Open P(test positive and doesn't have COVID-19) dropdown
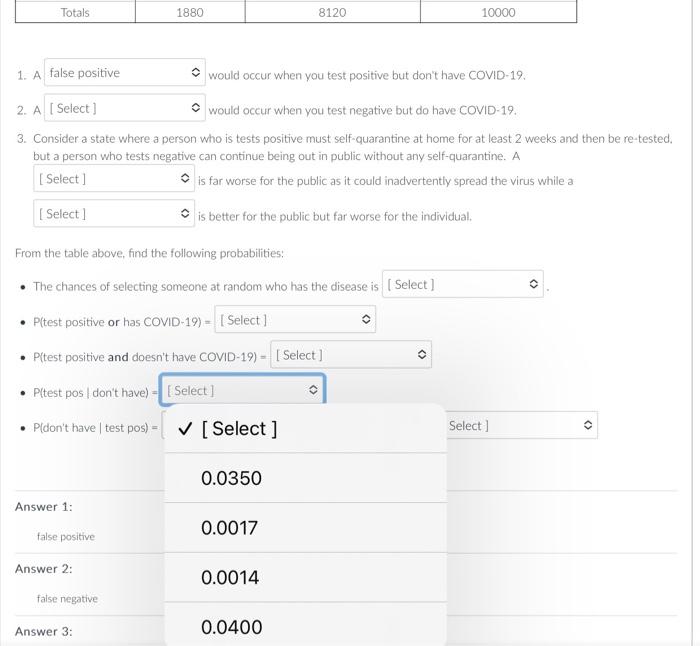The height and width of the screenshot is (646, 700). pos(351,355)
